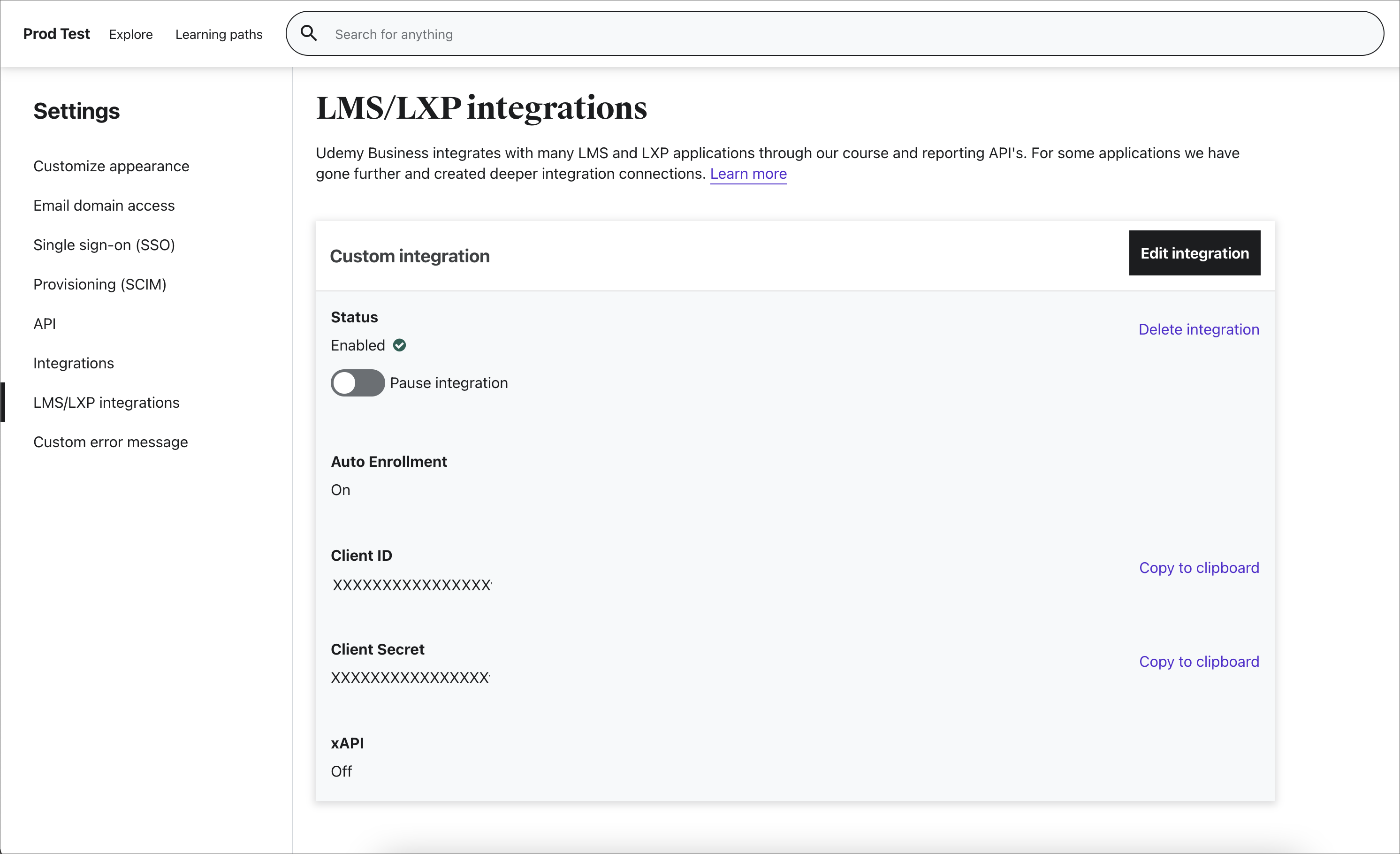Click the LMS/LXP integrations sidebar link
The height and width of the screenshot is (854, 1400).
pos(106,402)
